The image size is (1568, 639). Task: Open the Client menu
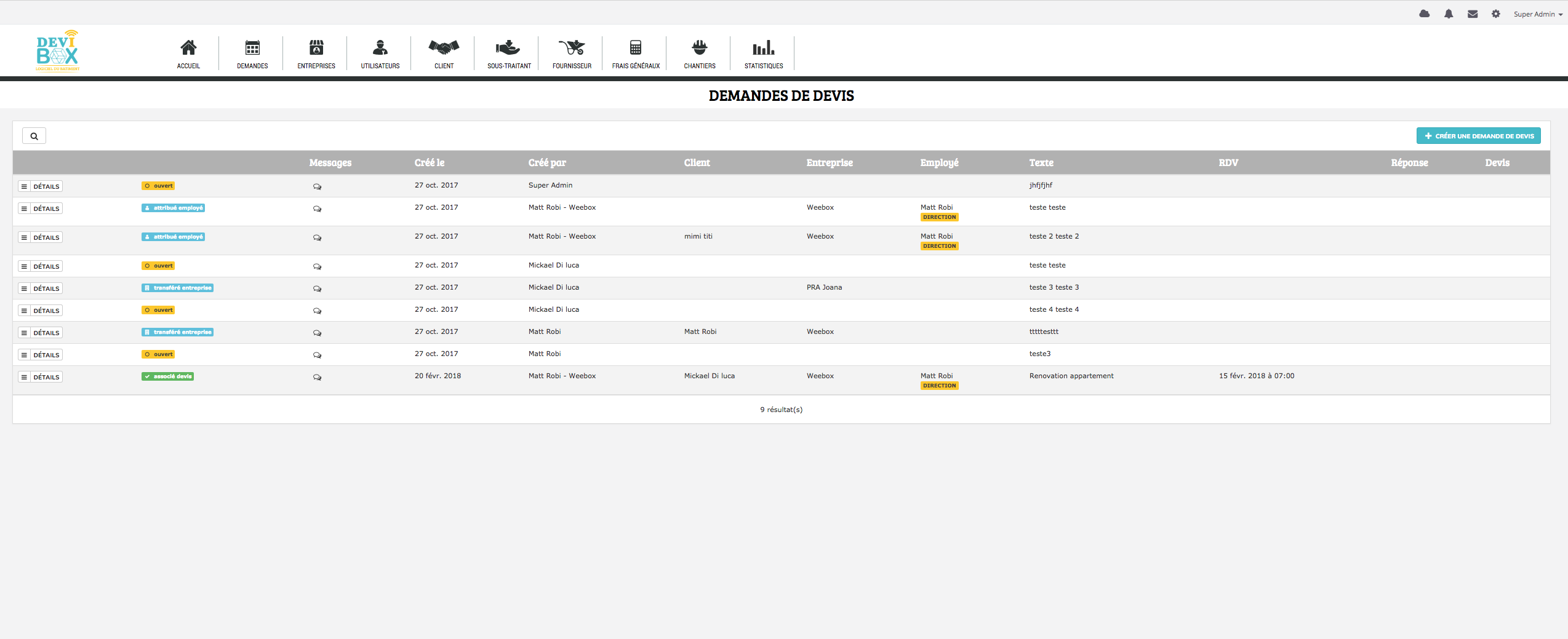444,54
